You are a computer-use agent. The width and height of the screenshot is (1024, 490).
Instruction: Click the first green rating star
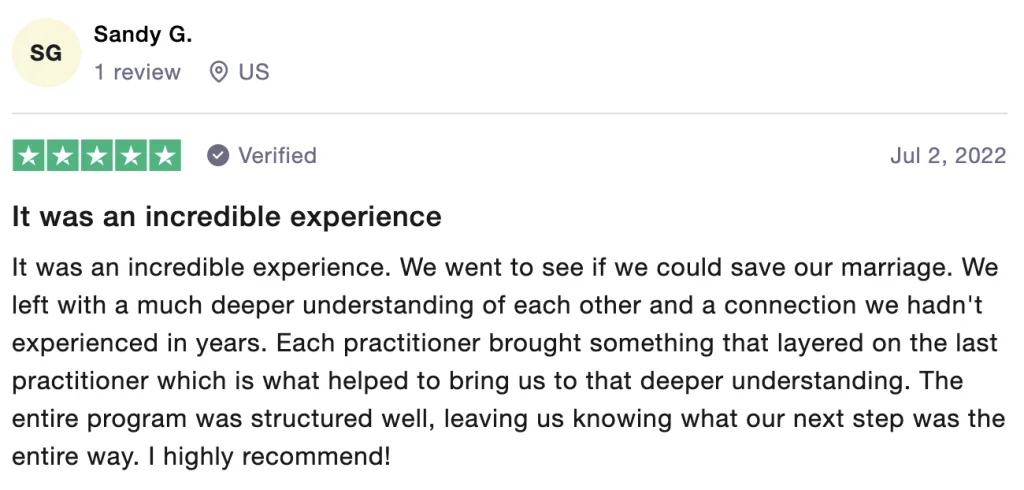pos(29,156)
